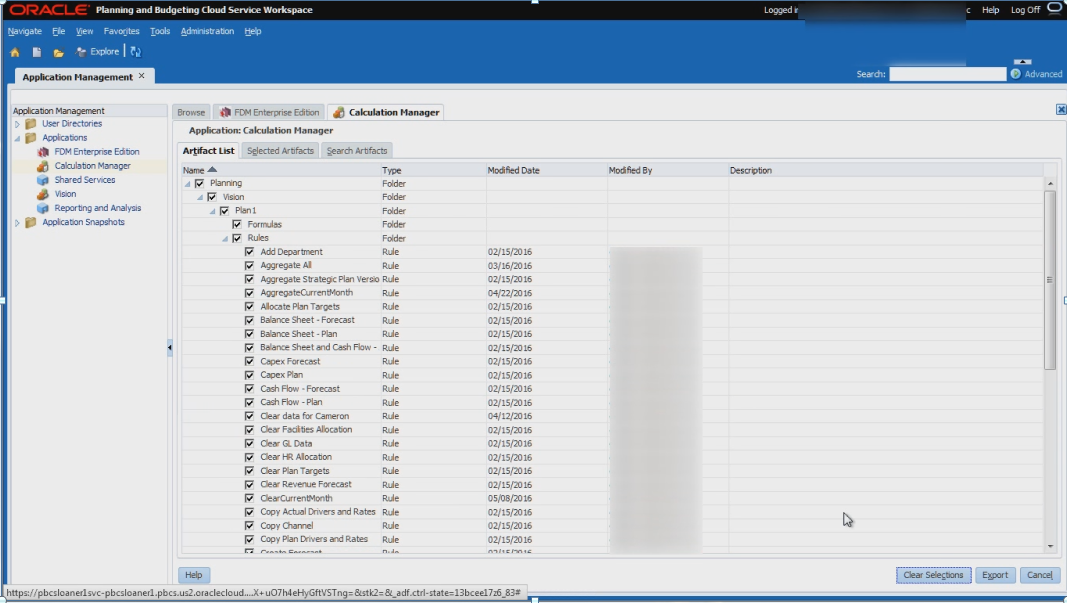Open the Tools menu
This screenshot has width=1067, height=603.
pos(160,31)
